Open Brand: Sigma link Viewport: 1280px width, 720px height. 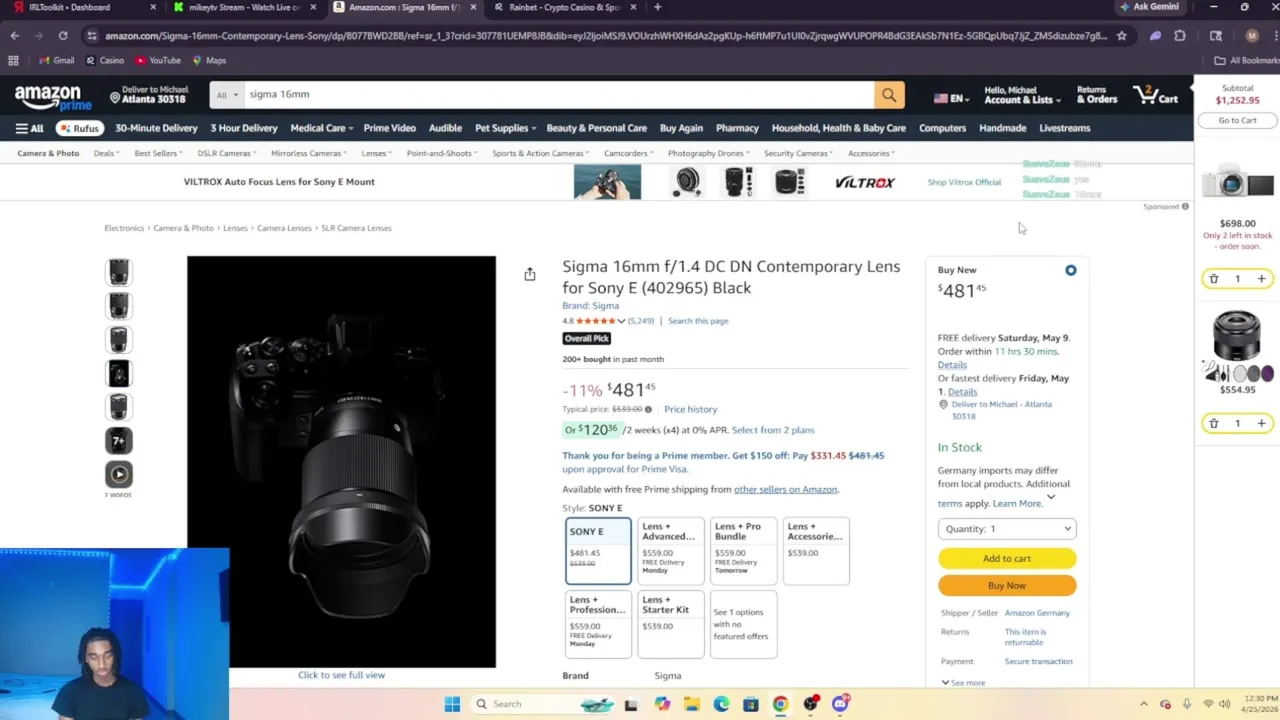point(590,306)
